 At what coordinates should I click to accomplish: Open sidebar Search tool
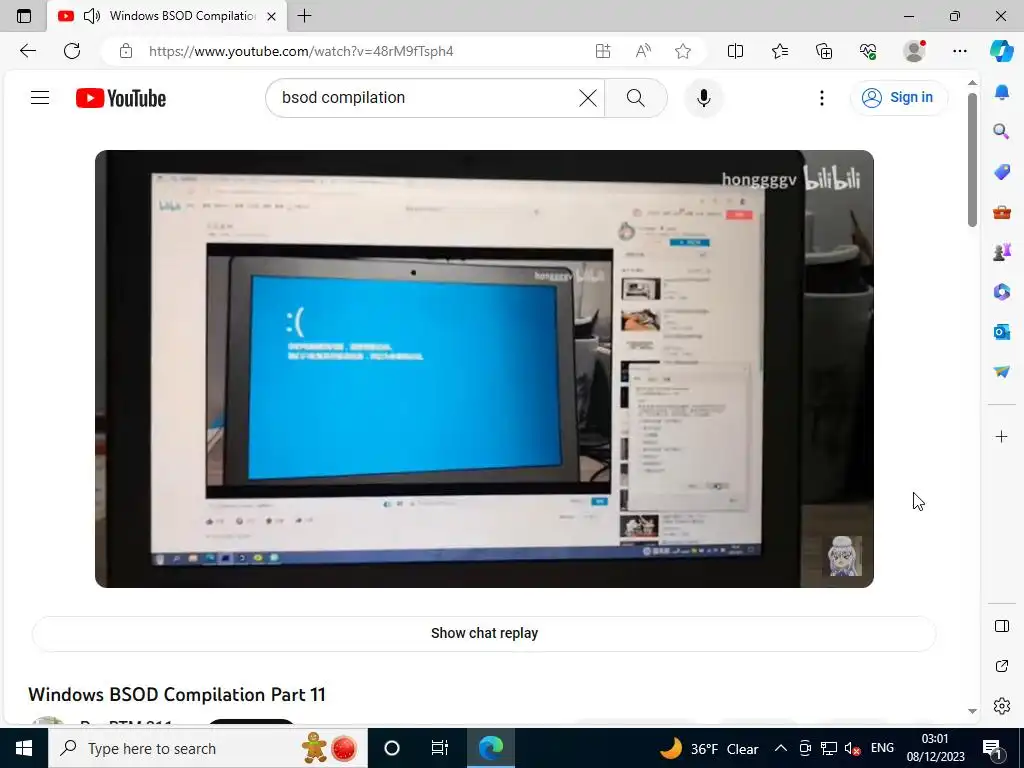point(1002,131)
